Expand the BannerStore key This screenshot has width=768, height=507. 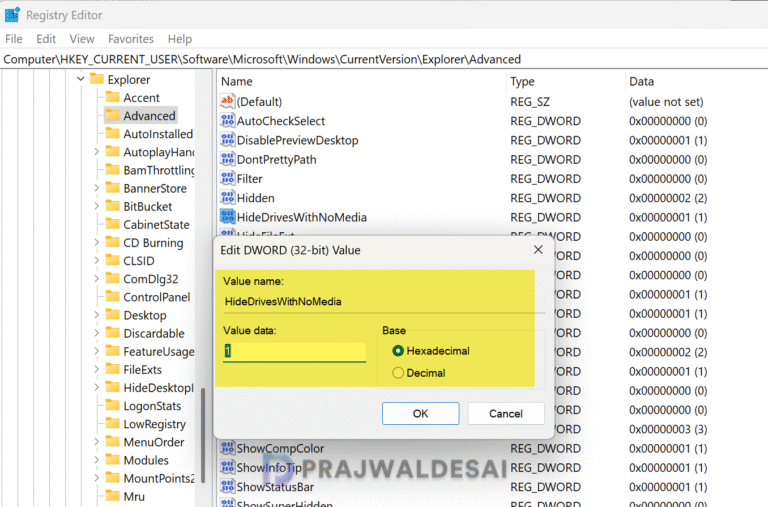pos(96,188)
